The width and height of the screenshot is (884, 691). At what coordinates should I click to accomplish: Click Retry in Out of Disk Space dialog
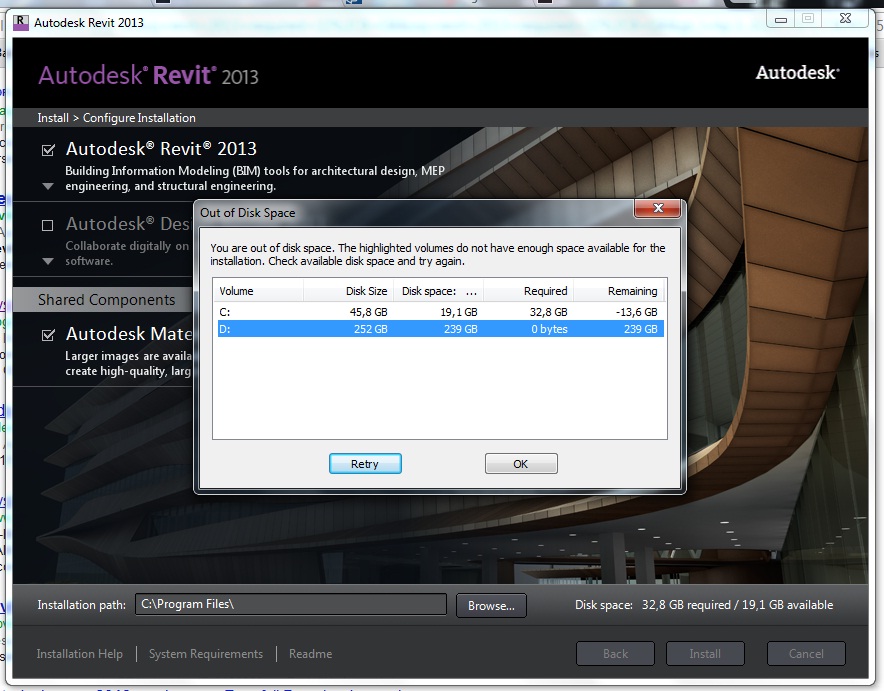(365, 463)
